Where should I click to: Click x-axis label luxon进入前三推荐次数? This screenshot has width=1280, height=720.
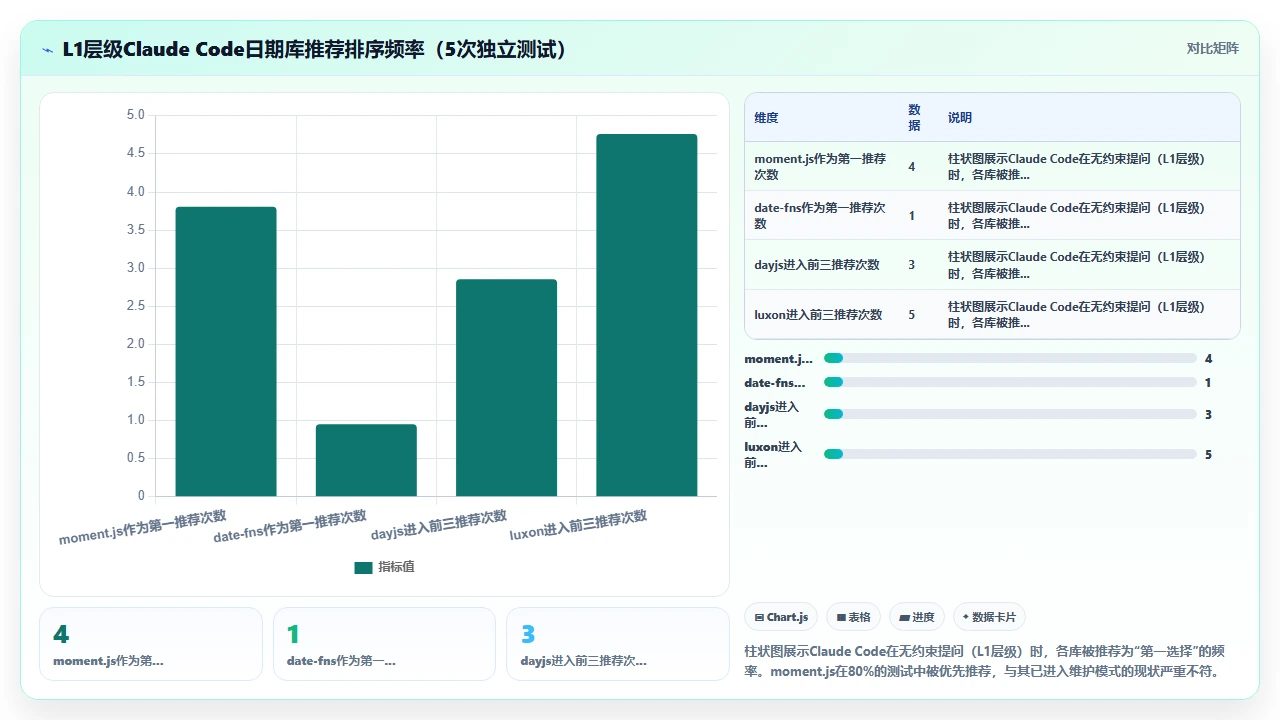[578, 525]
